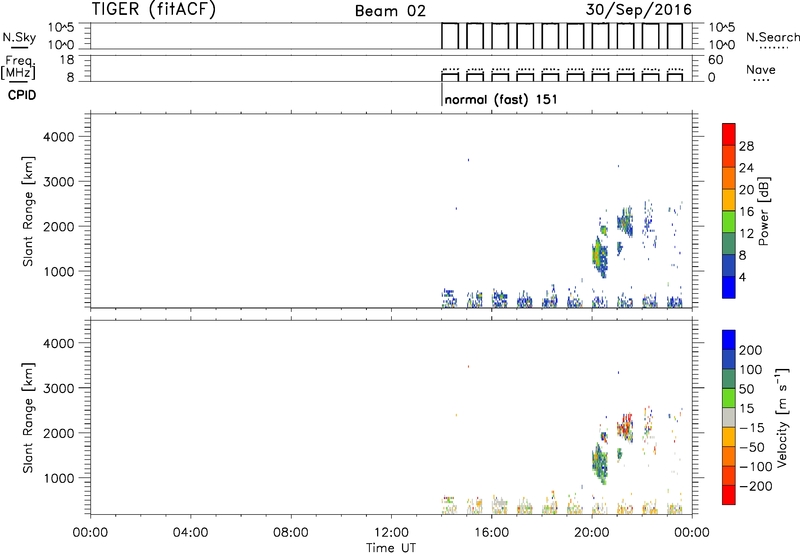Click the 100 label on Velocity colorbar

751,370
